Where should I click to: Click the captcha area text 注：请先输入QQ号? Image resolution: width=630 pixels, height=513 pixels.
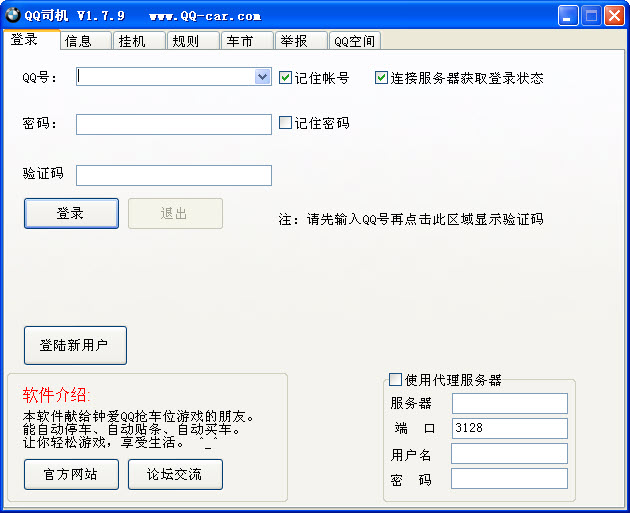411,219
